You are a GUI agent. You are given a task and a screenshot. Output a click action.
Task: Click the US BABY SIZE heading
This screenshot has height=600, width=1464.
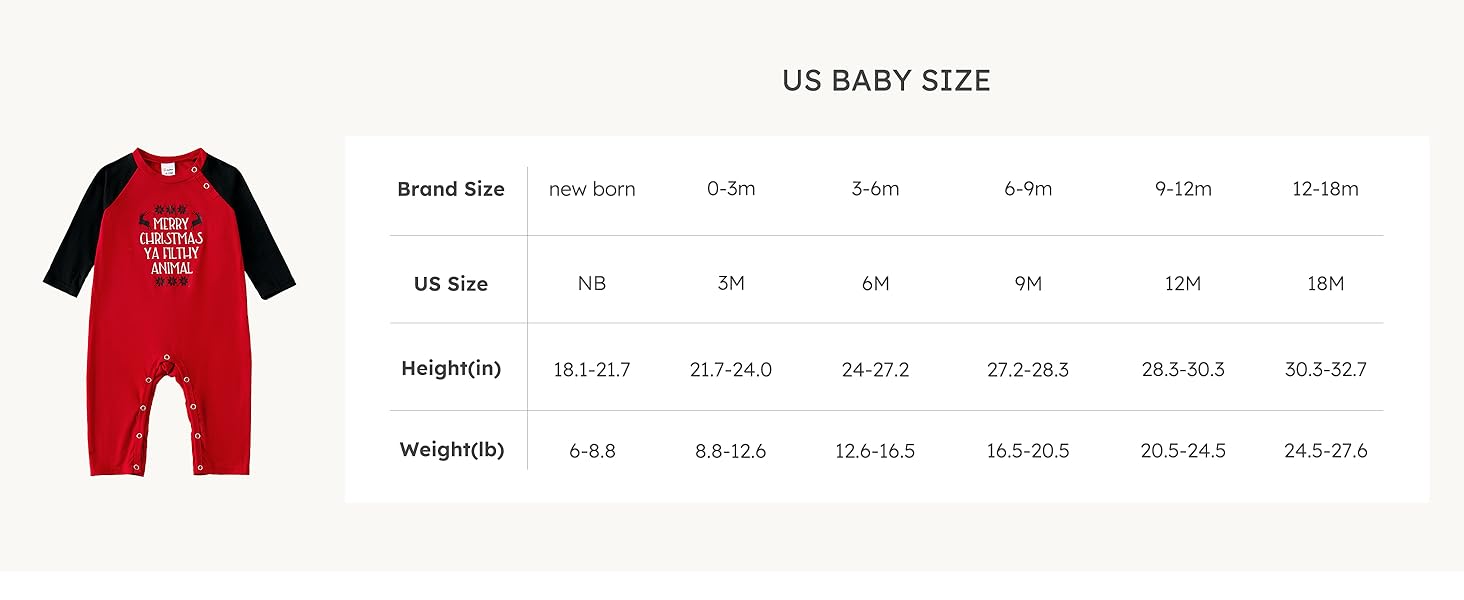tap(886, 81)
